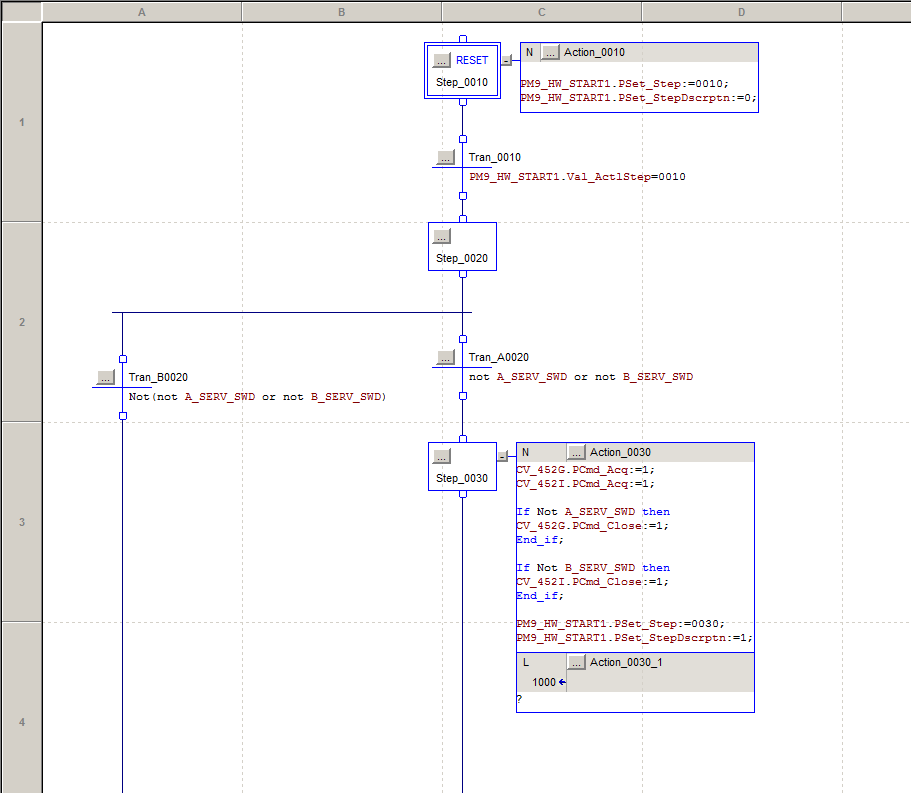Select the L qualifier of Action_0030_1

coord(526,662)
